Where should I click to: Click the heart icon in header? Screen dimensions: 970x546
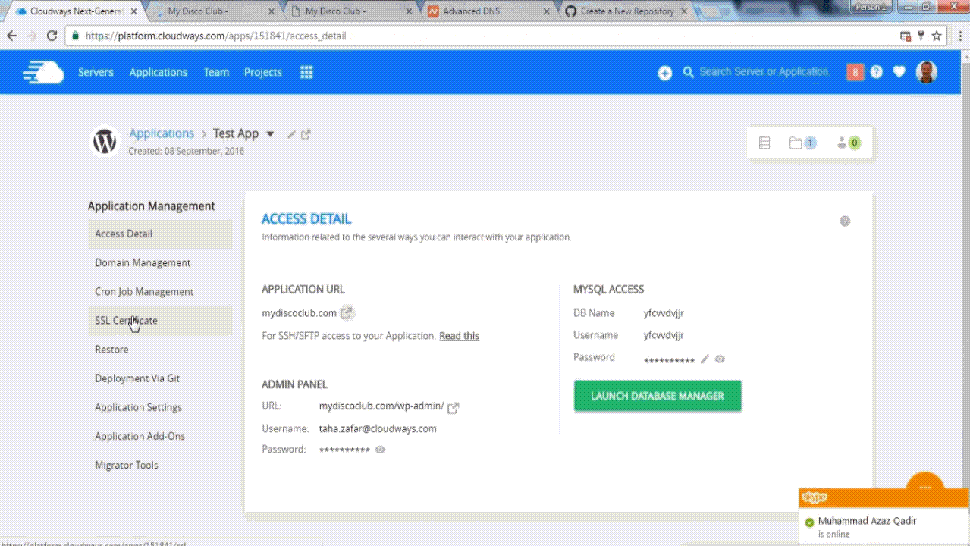coord(899,72)
